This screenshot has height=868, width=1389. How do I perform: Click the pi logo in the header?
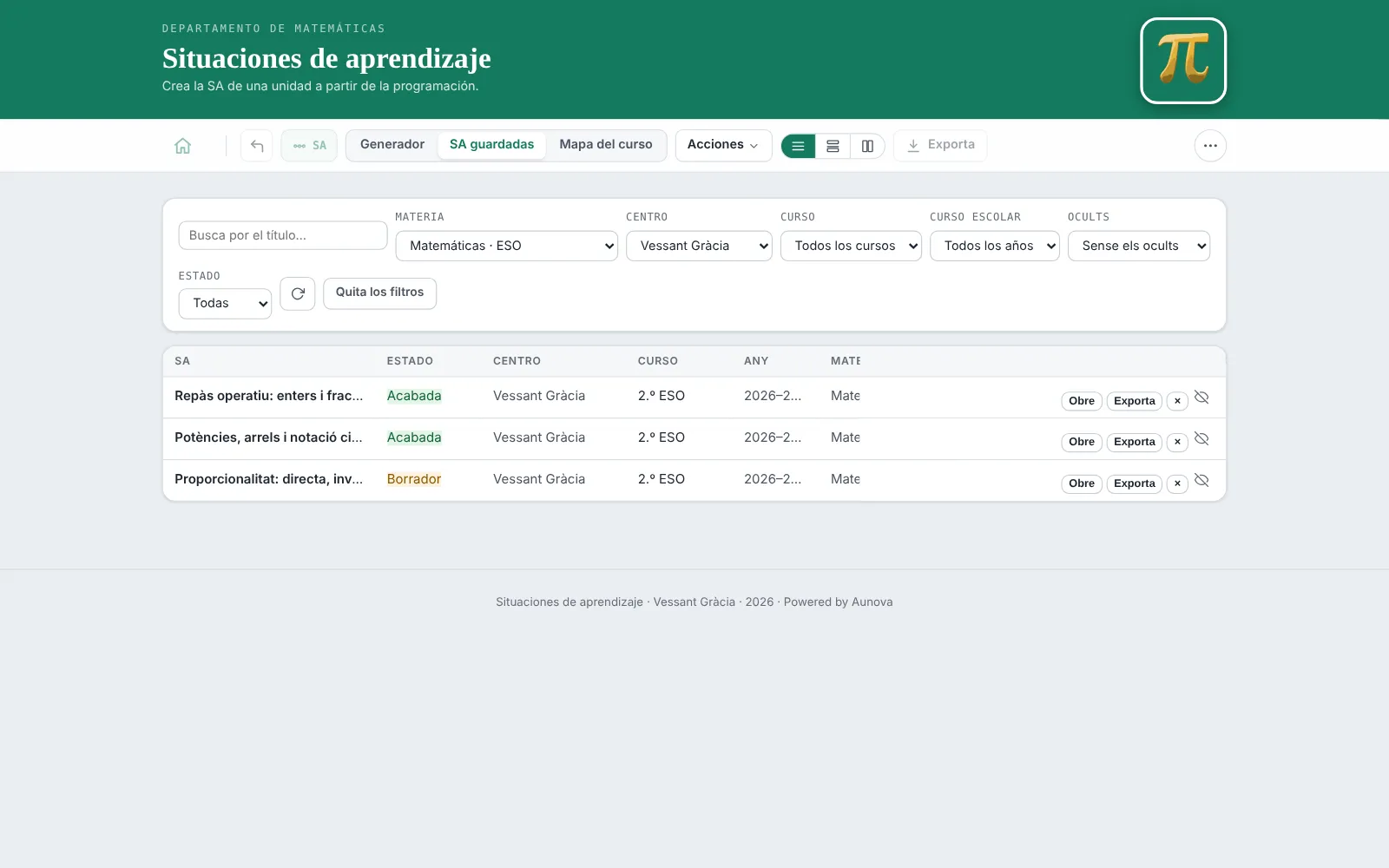click(x=1183, y=61)
